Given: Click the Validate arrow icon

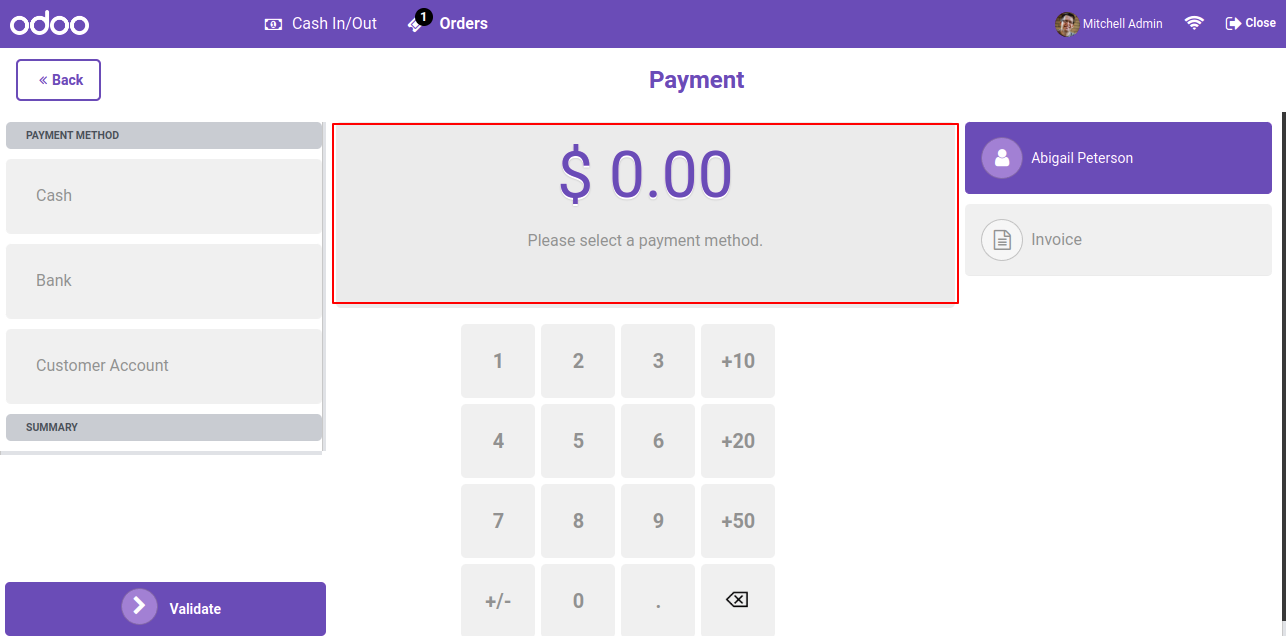Looking at the screenshot, I should pos(140,606).
